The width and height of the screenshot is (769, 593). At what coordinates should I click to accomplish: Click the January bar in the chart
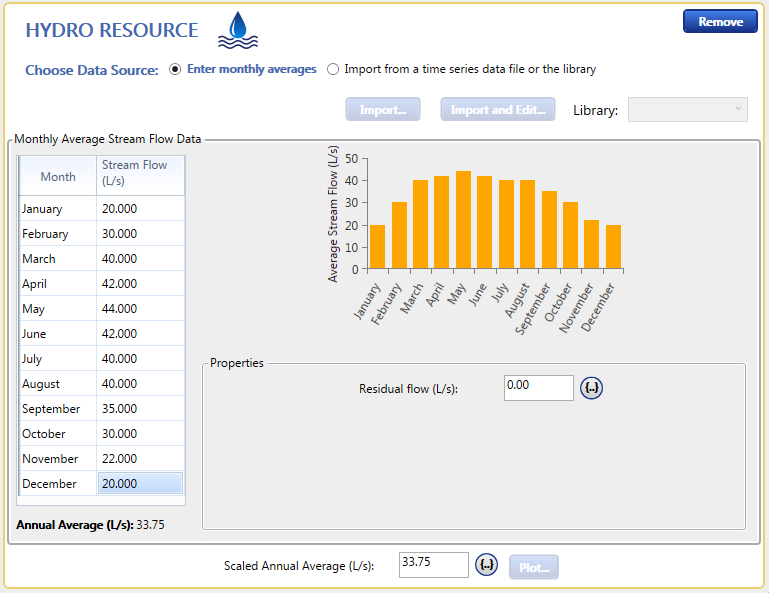[x=377, y=247]
